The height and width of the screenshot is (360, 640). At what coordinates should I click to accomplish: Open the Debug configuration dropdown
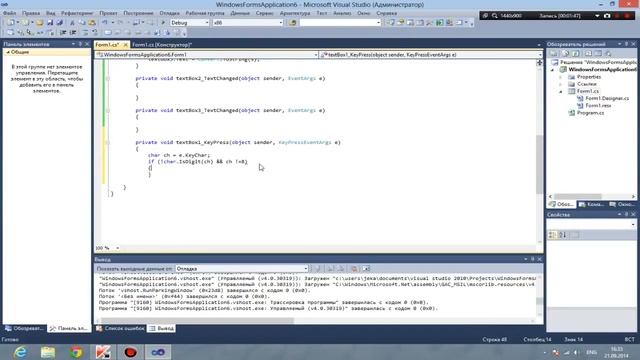coord(190,22)
